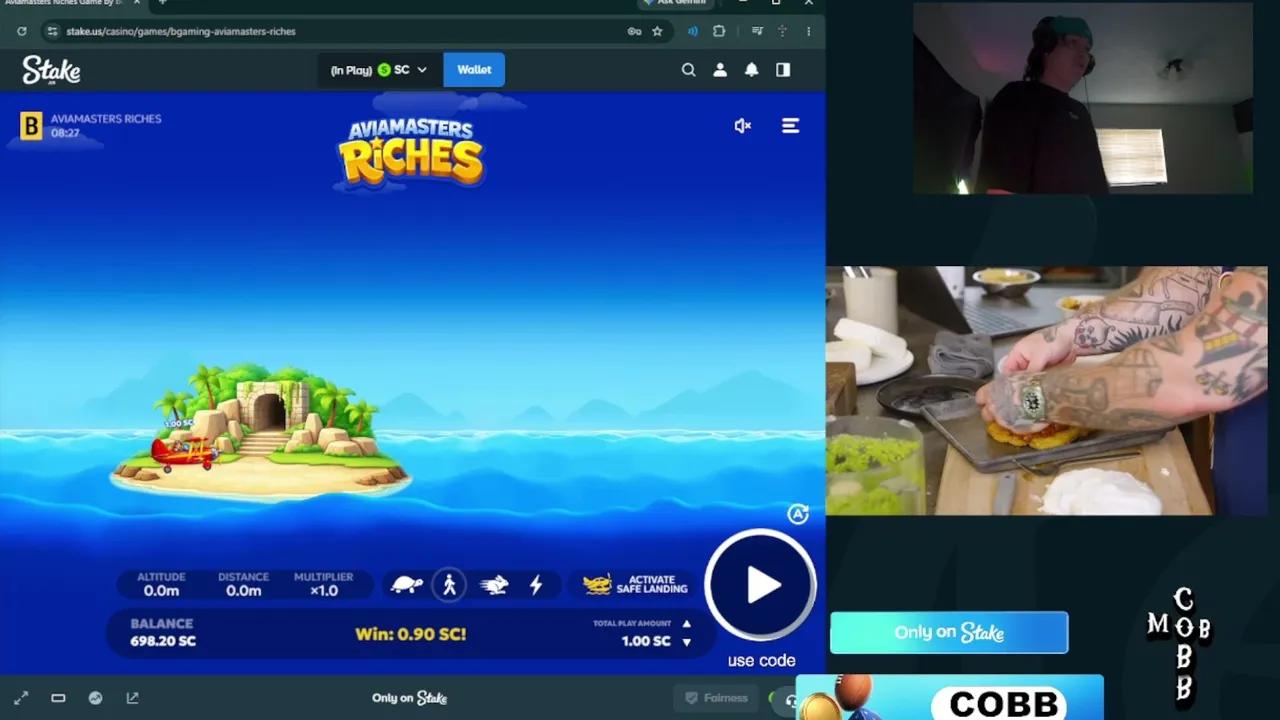1280x720 pixels.
Task: Open the user profile icon
Action: pyautogui.click(x=720, y=70)
